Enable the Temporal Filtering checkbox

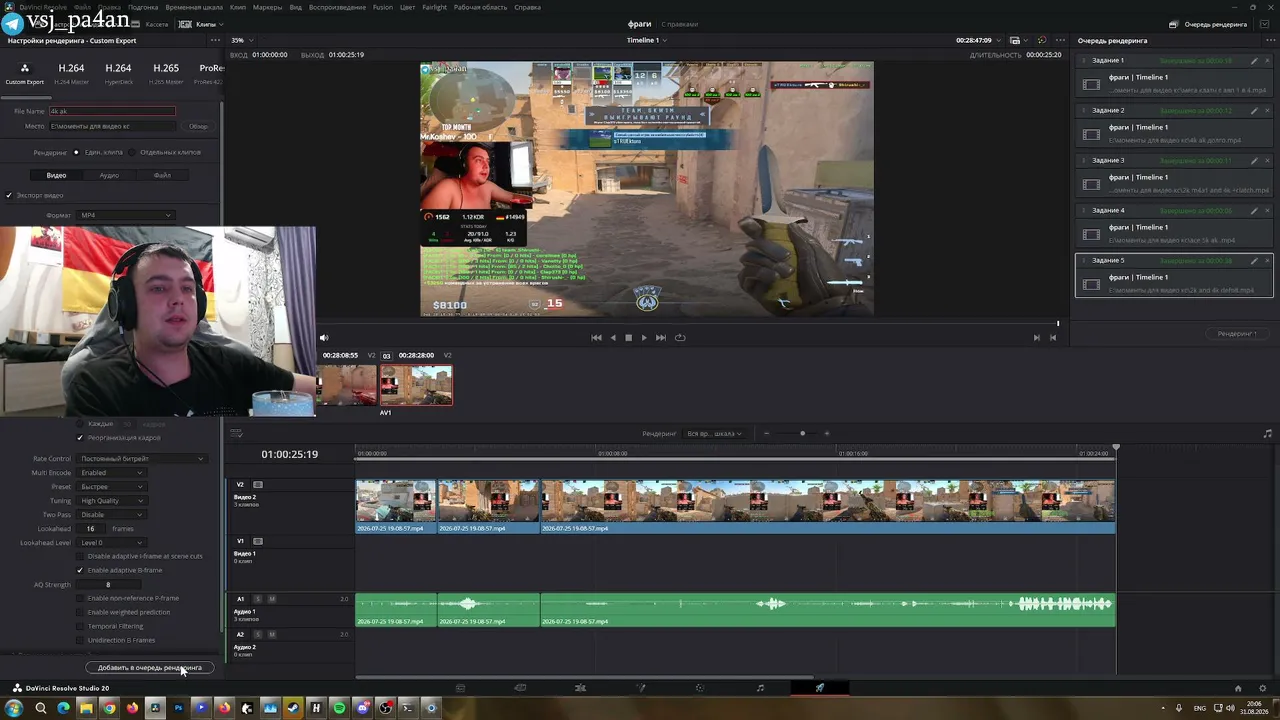point(80,626)
